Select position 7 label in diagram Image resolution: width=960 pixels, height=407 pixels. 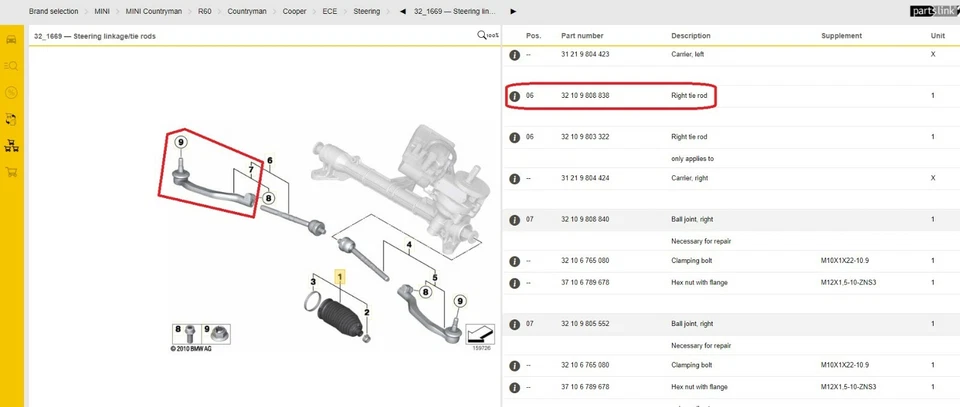[251, 169]
